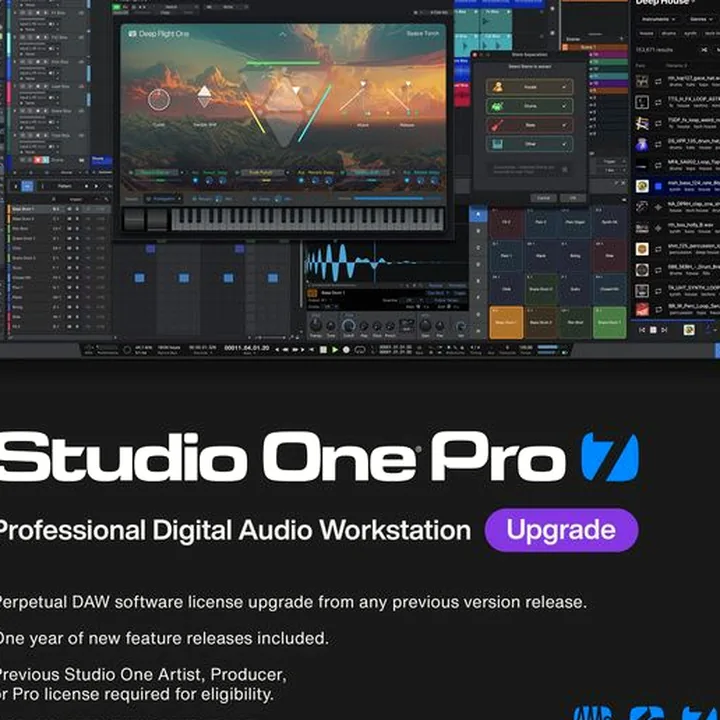The image size is (720, 720).
Task: Select the drums tag in the browser
Action: (x=669, y=33)
